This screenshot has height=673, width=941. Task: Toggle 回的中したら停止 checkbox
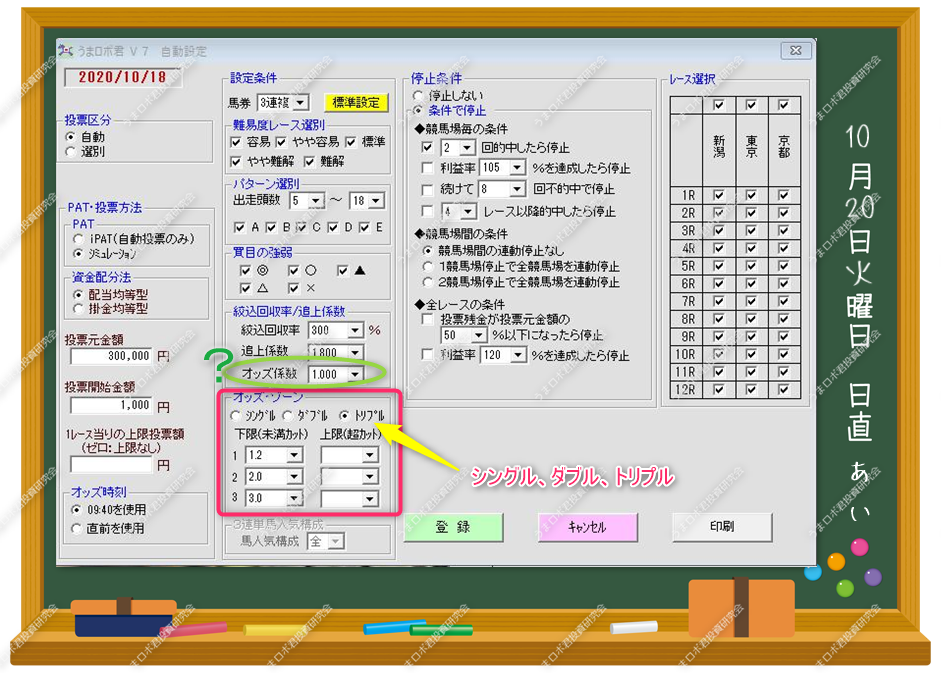427,147
